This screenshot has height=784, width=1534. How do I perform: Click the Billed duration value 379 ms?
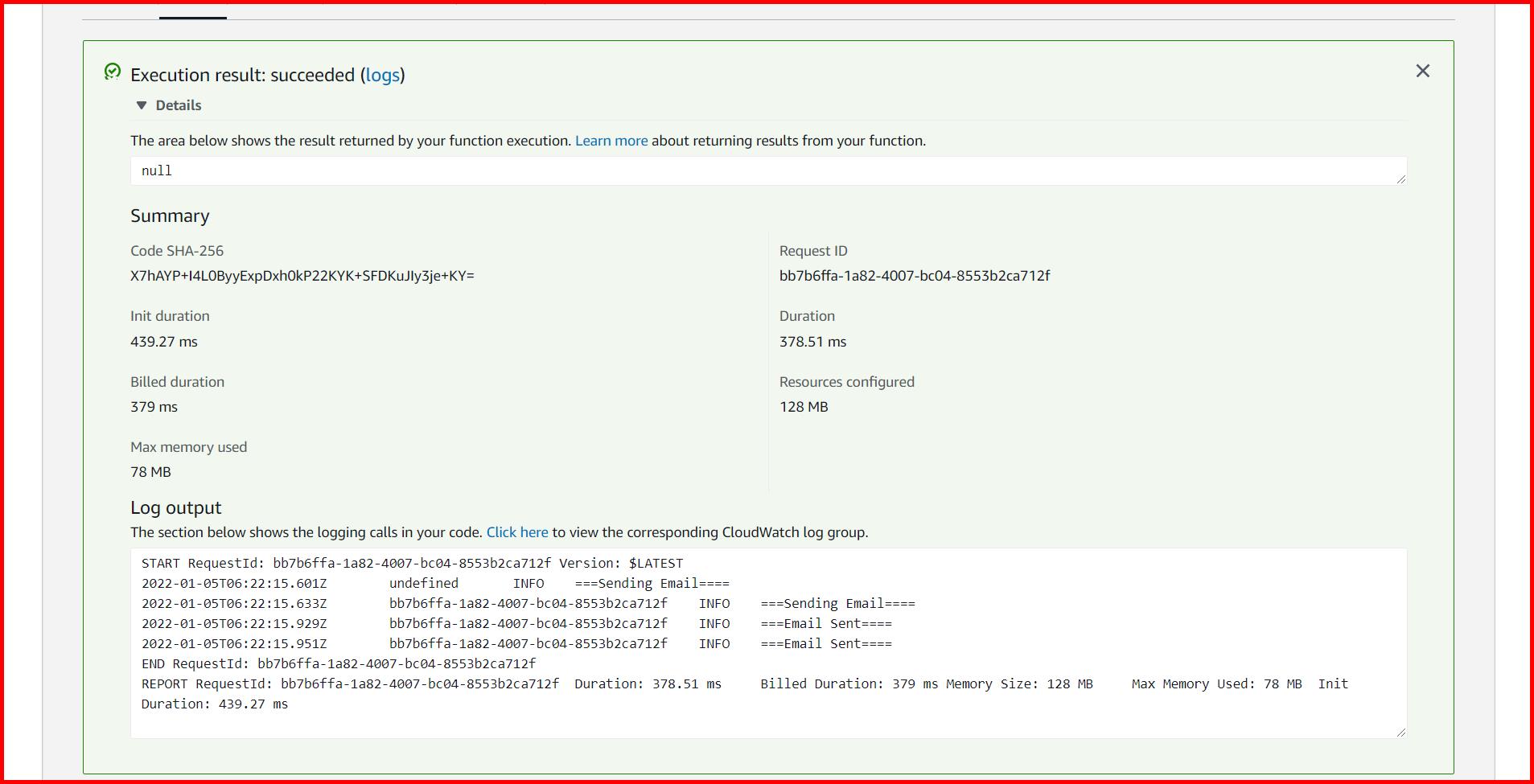153,407
